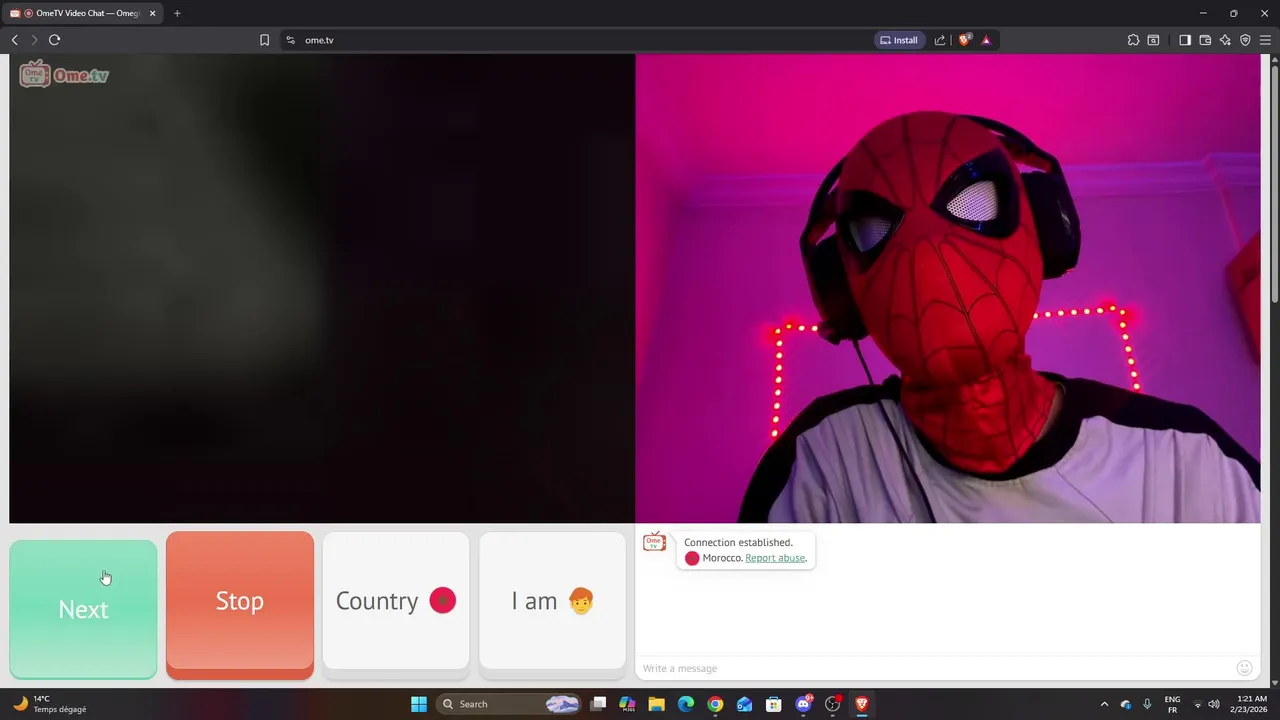Open Brave VPN shield icon

coord(1245,40)
